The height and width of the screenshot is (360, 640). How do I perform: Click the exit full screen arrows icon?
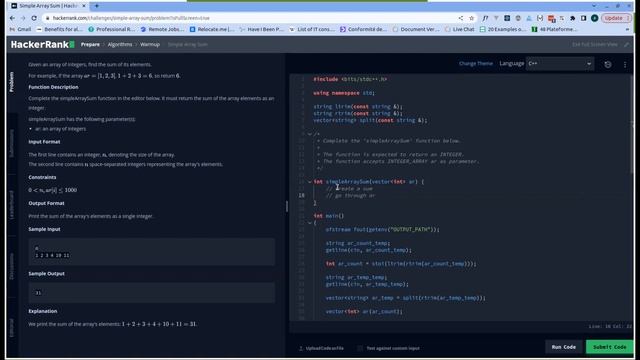pos(627,44)
